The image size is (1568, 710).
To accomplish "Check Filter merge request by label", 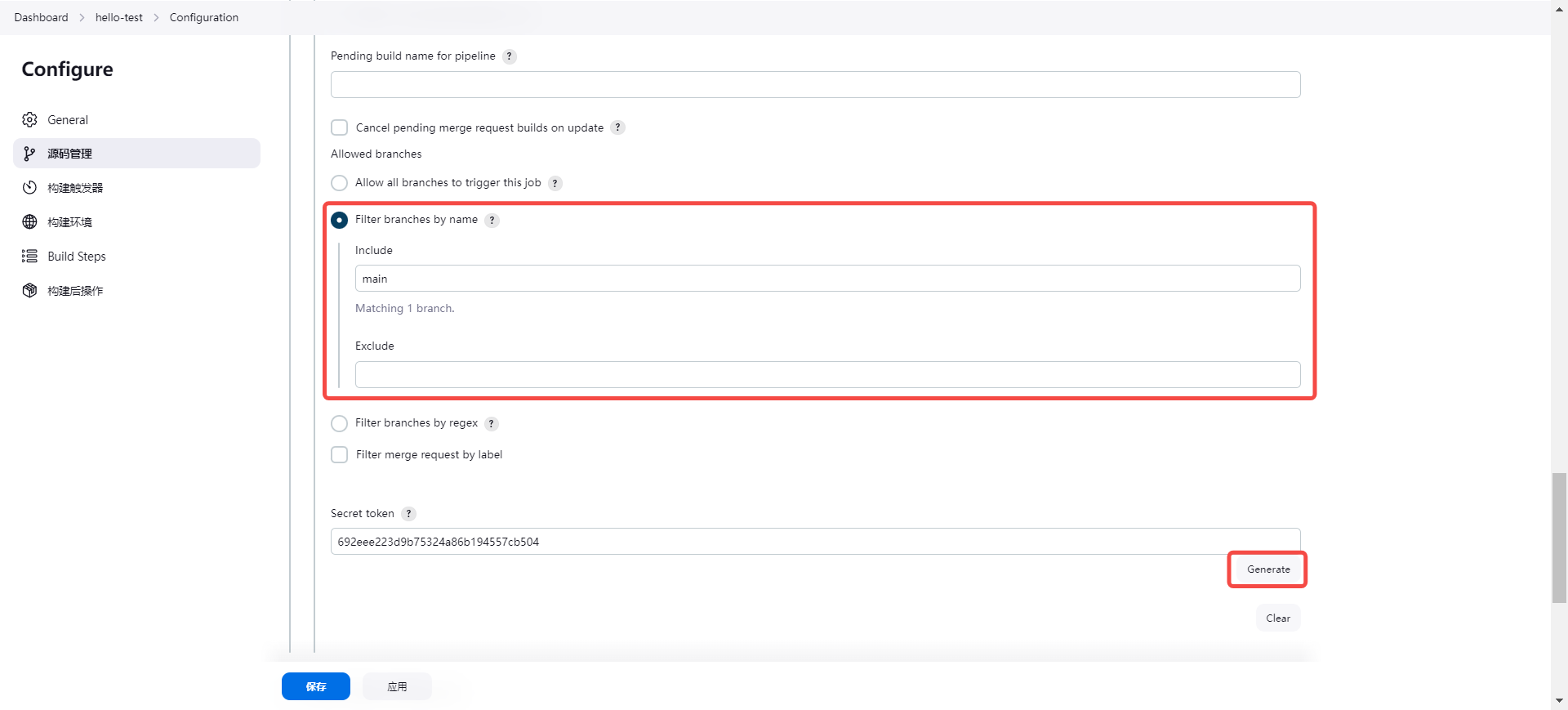I will (x=340, y=455).
